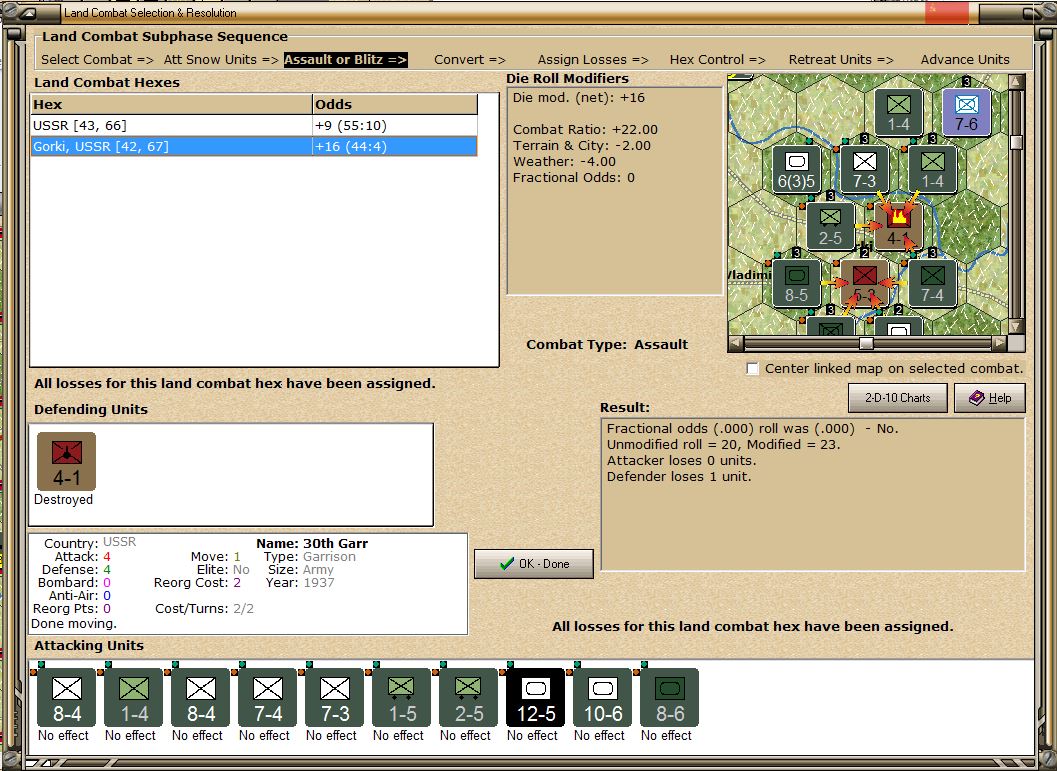The height and width of the screenshot is (771, 1057).
Task: Select the 7-4 attacking unit counter
Action: (x=268, y=698)
